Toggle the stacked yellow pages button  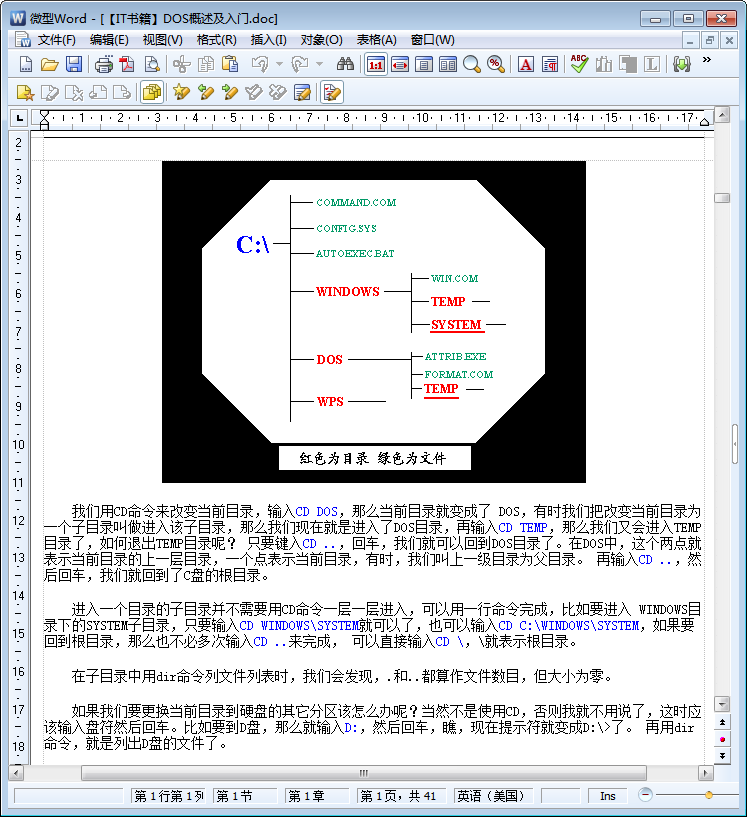click(152, 93)
